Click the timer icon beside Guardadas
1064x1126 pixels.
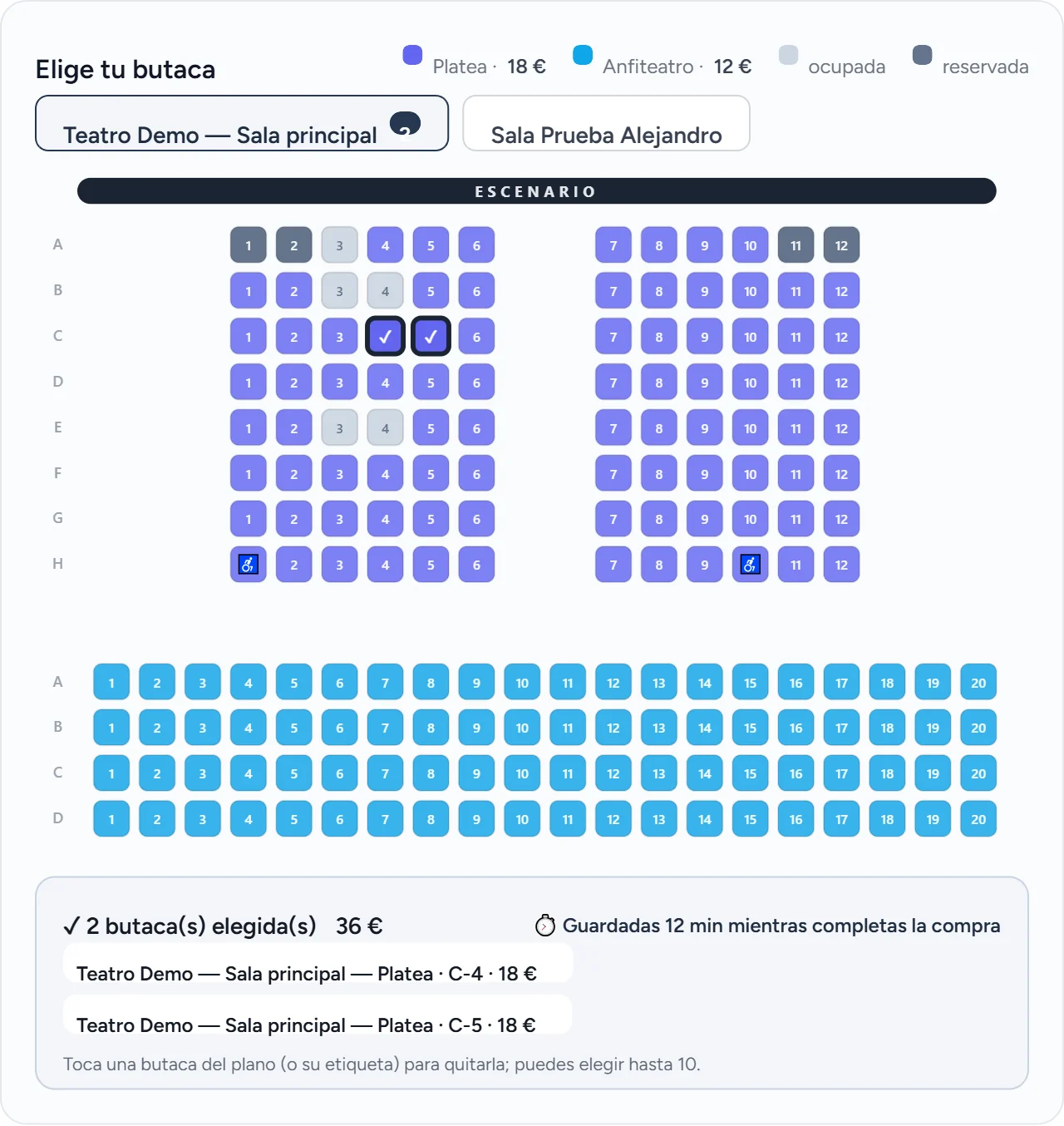(545, 926)
